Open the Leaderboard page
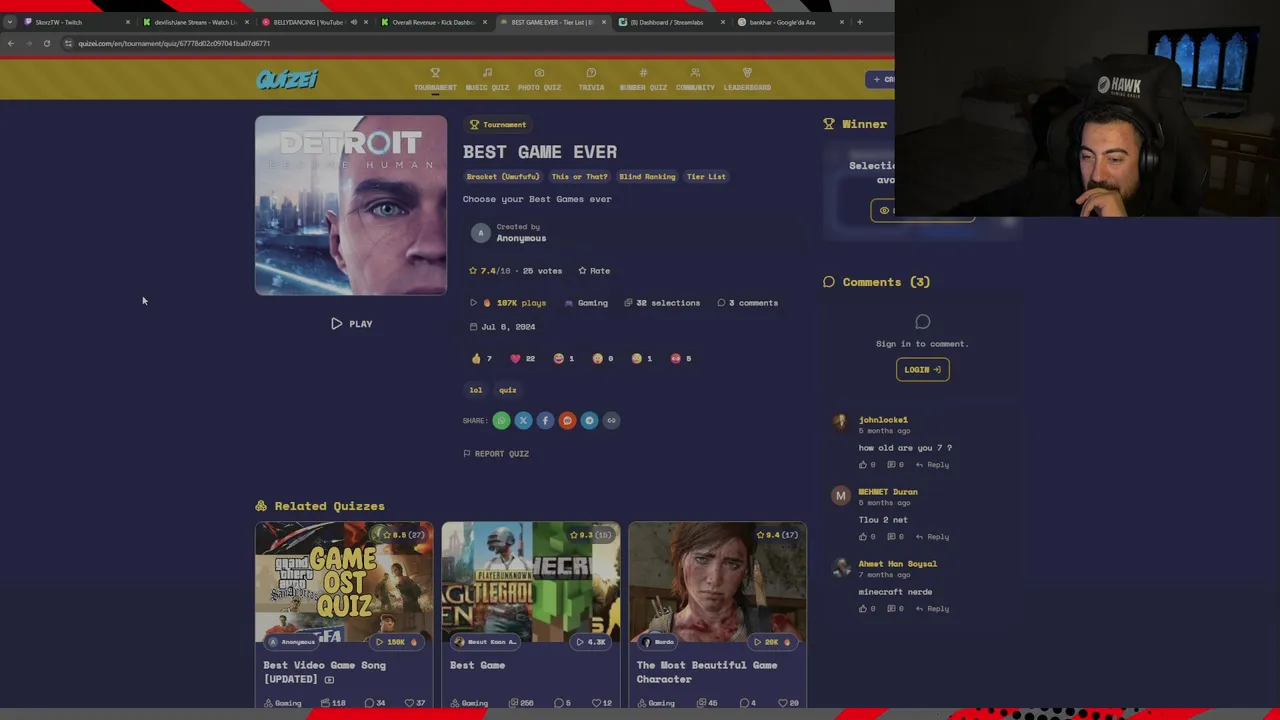This screenshot has height=720, width=1280. tap(747, 79)
